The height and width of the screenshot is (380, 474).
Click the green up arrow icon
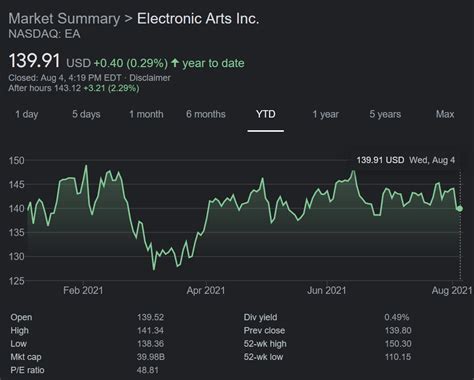coord(175,63)
